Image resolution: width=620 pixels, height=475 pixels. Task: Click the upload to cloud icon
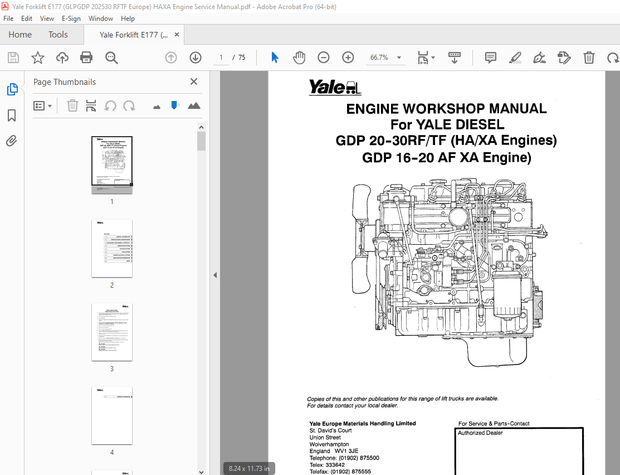(62, 58)
